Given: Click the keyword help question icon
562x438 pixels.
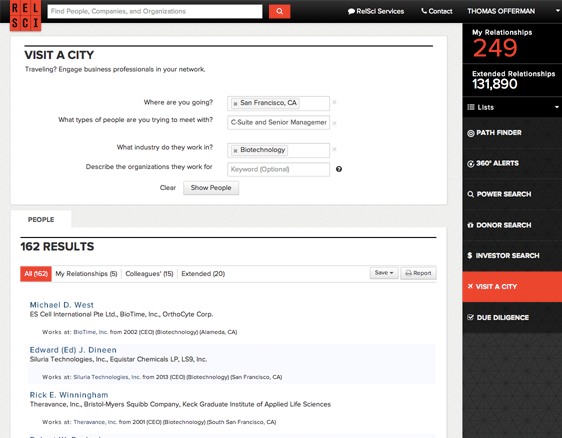Looking at the screenshot, I should coord(339,169).
